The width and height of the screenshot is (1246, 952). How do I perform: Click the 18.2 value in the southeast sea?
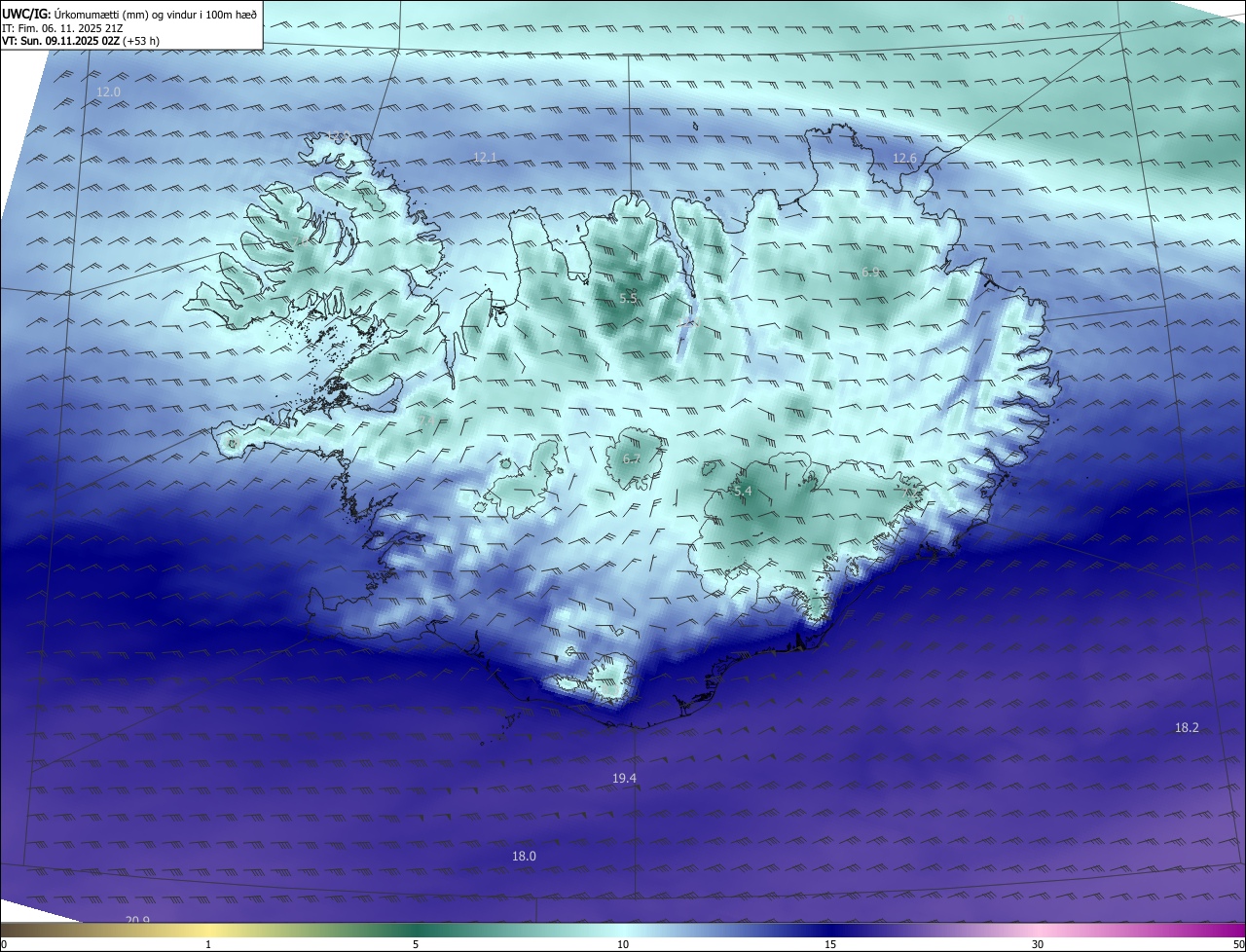[1187, 727]
